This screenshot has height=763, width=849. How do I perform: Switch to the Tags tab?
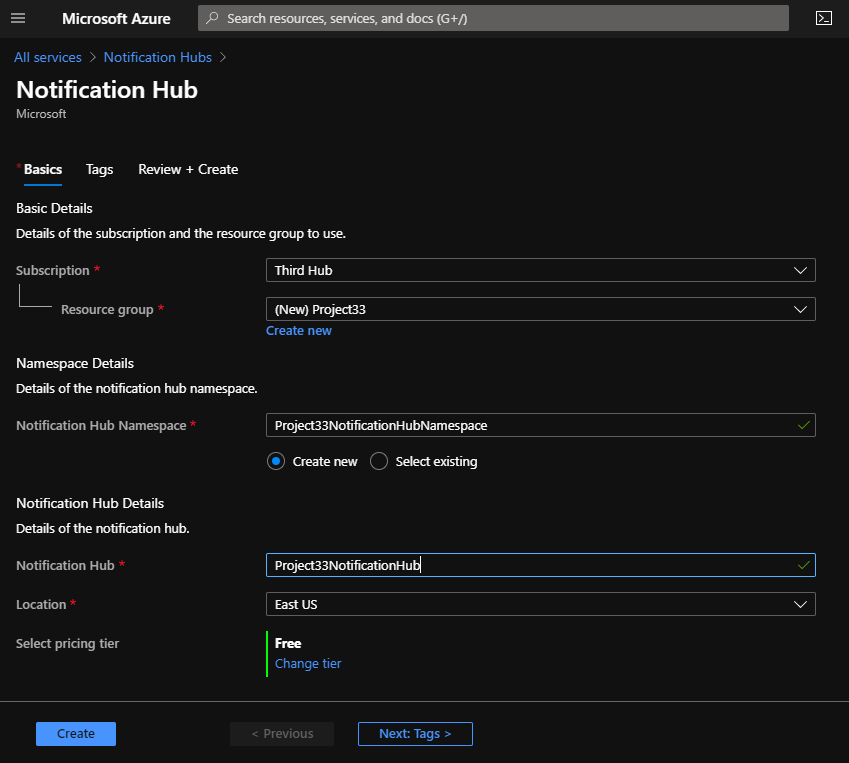click(100, 169)
